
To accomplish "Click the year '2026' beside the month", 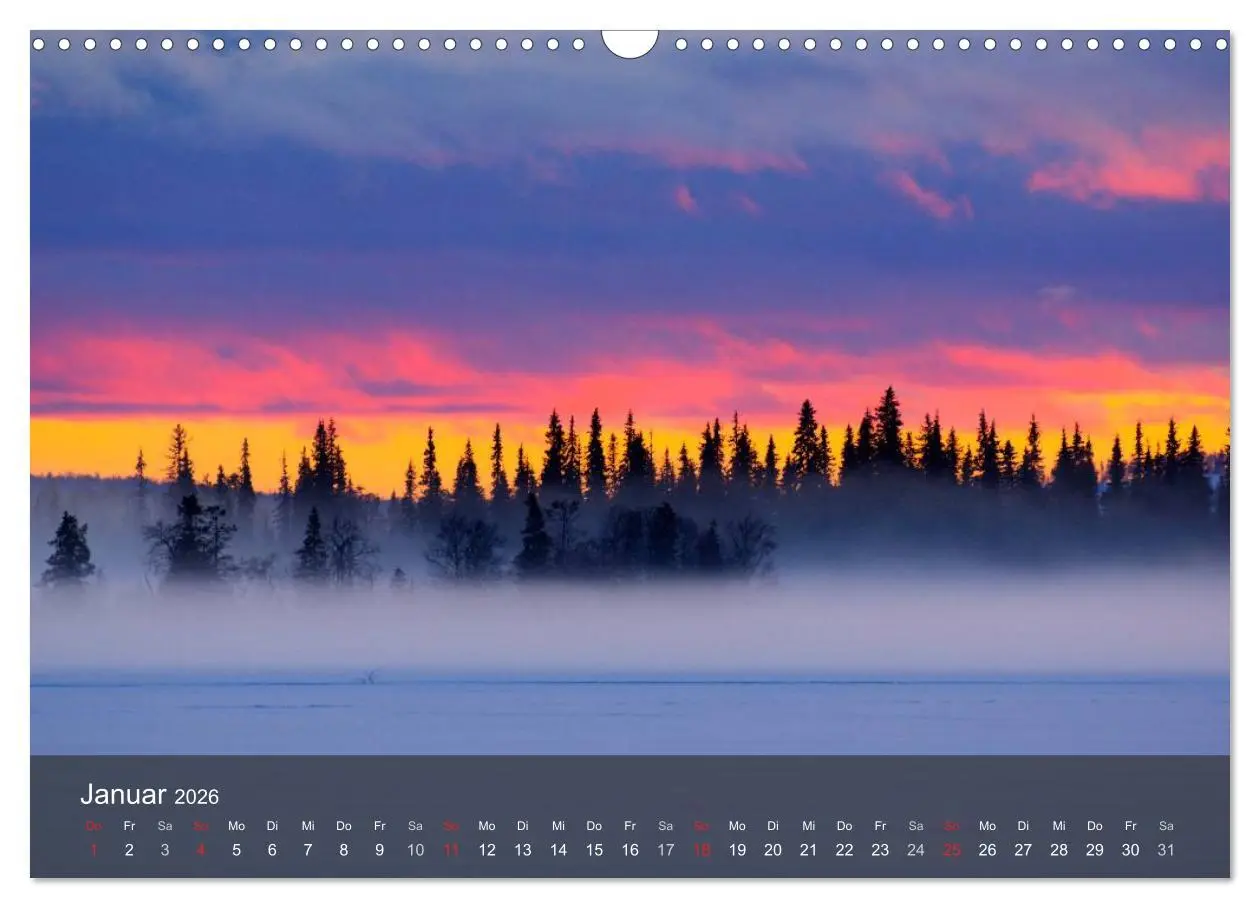I will click(196, 797).
